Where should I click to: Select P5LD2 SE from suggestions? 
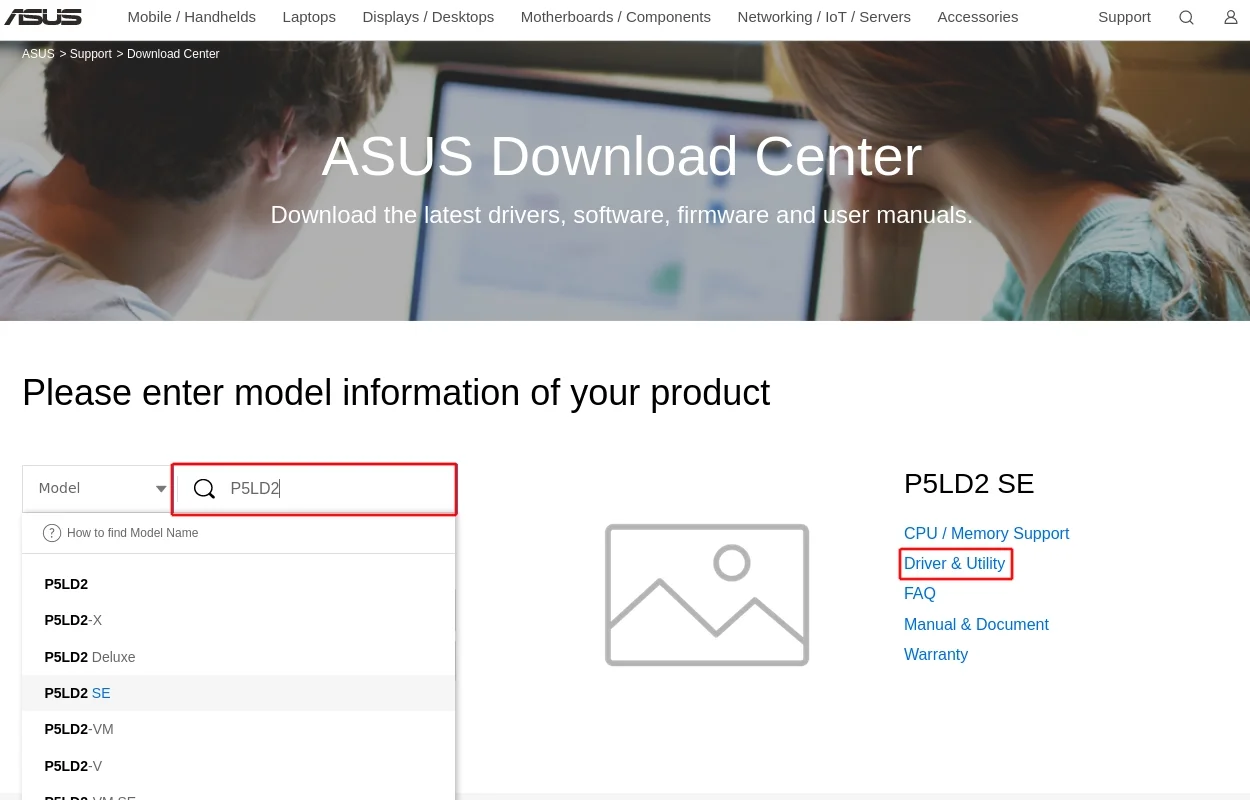78,693
